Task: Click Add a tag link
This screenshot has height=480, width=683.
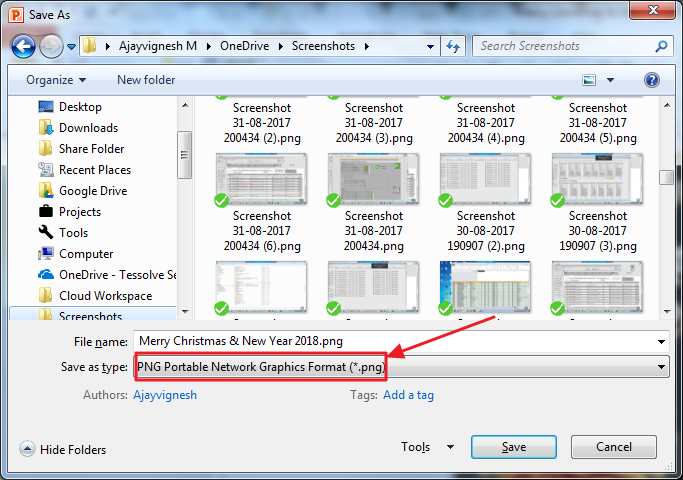Action: pos(408,395)
